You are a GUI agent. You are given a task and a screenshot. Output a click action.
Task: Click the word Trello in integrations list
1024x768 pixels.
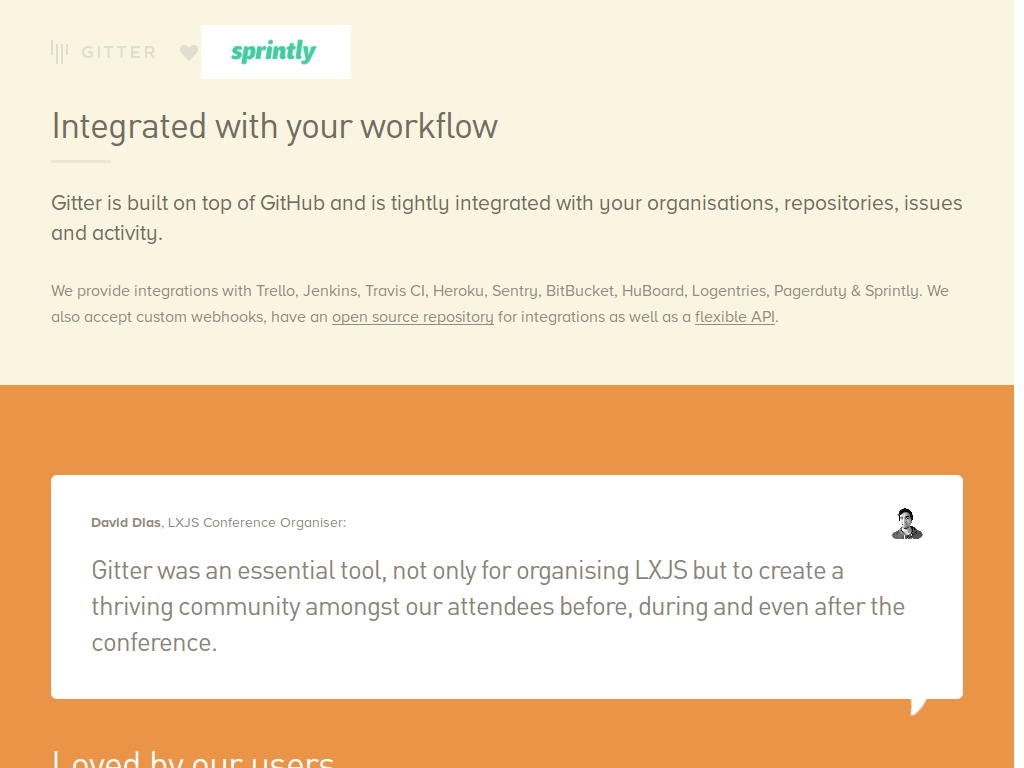[x=275, y=291]
